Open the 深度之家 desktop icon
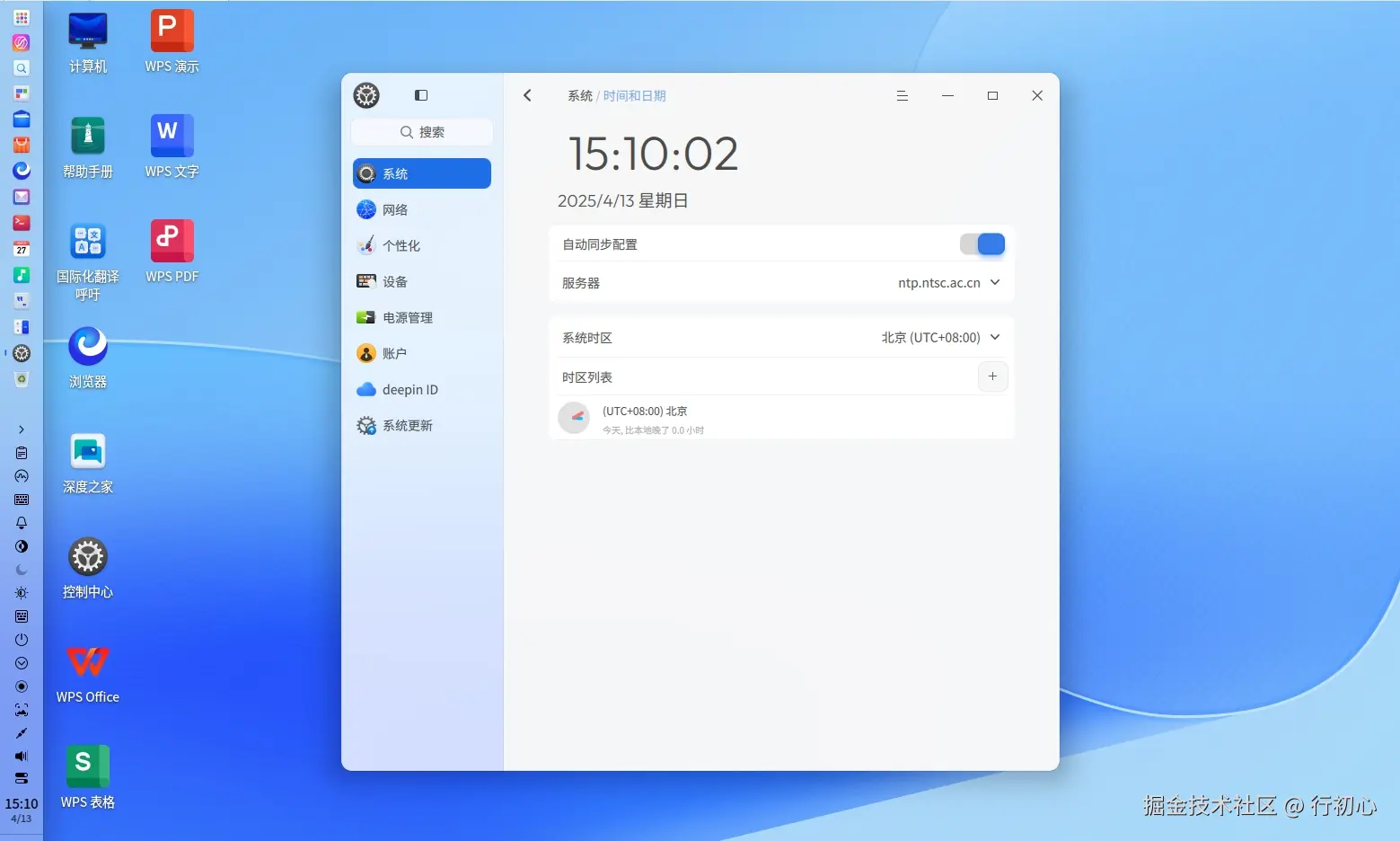The width and height of the screenshot is (1400, 841). [88, 463]
